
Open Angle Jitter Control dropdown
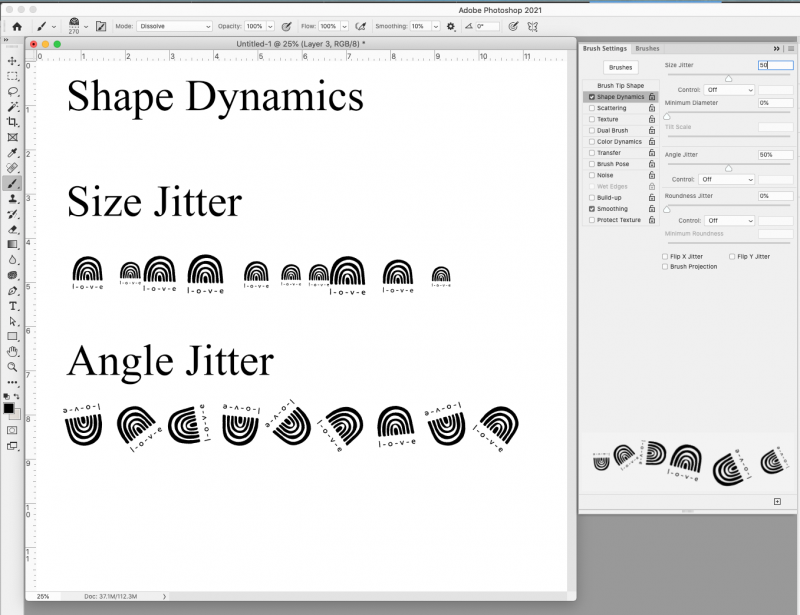[x=726, y=180]
